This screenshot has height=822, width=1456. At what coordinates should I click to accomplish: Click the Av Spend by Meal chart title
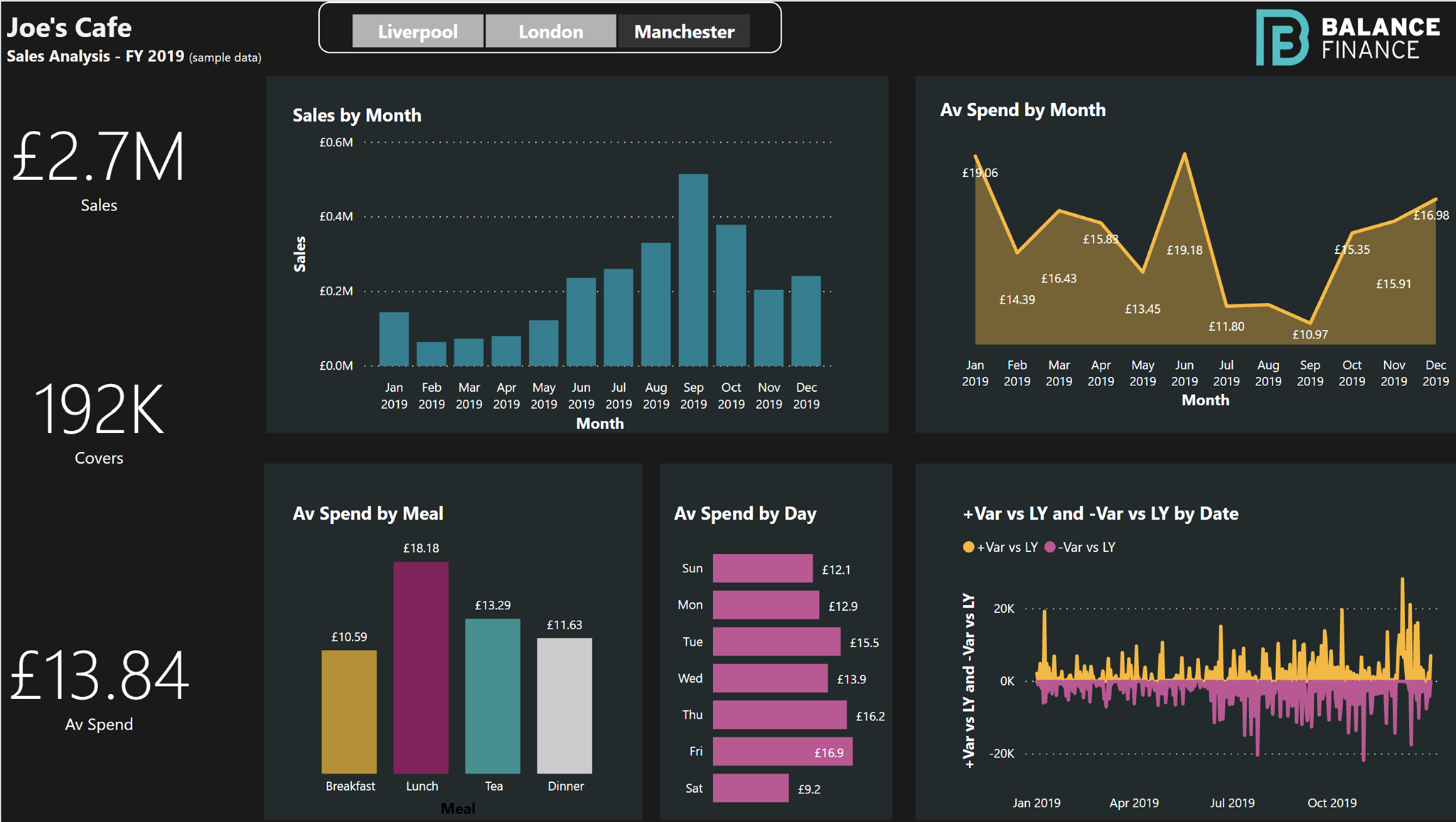click(x=368, y=513)
